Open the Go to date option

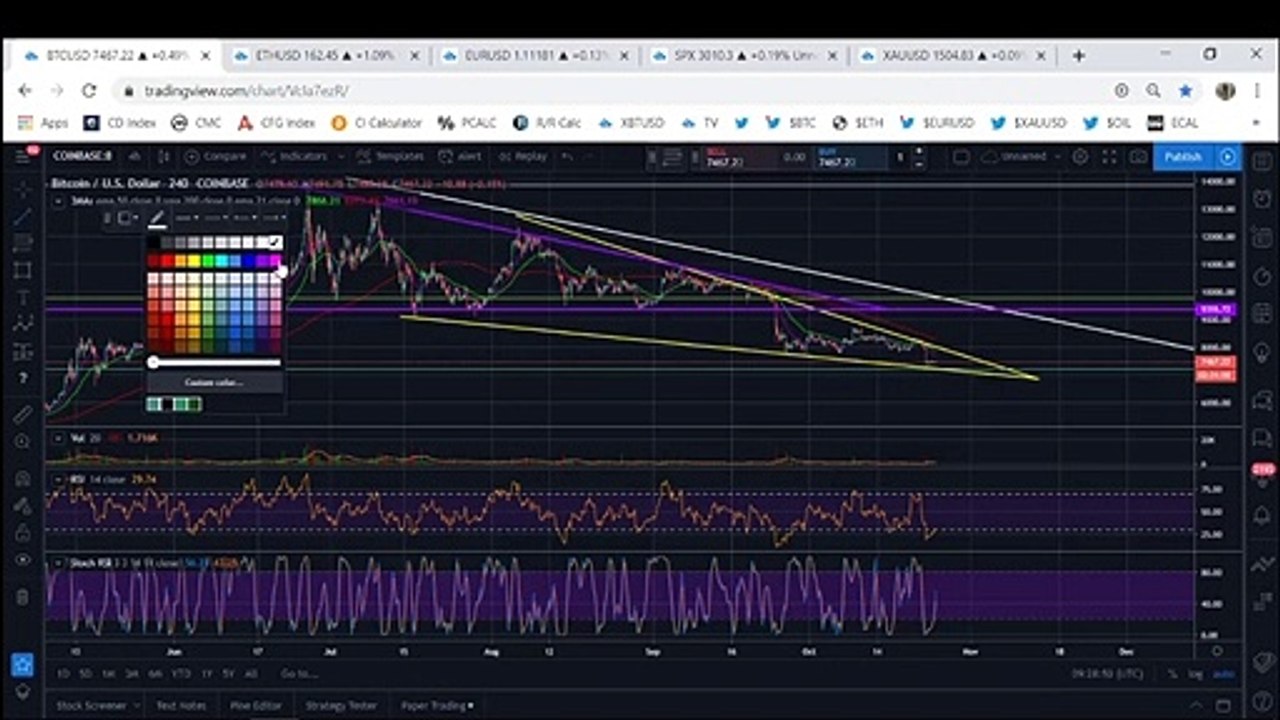[298, 674]
